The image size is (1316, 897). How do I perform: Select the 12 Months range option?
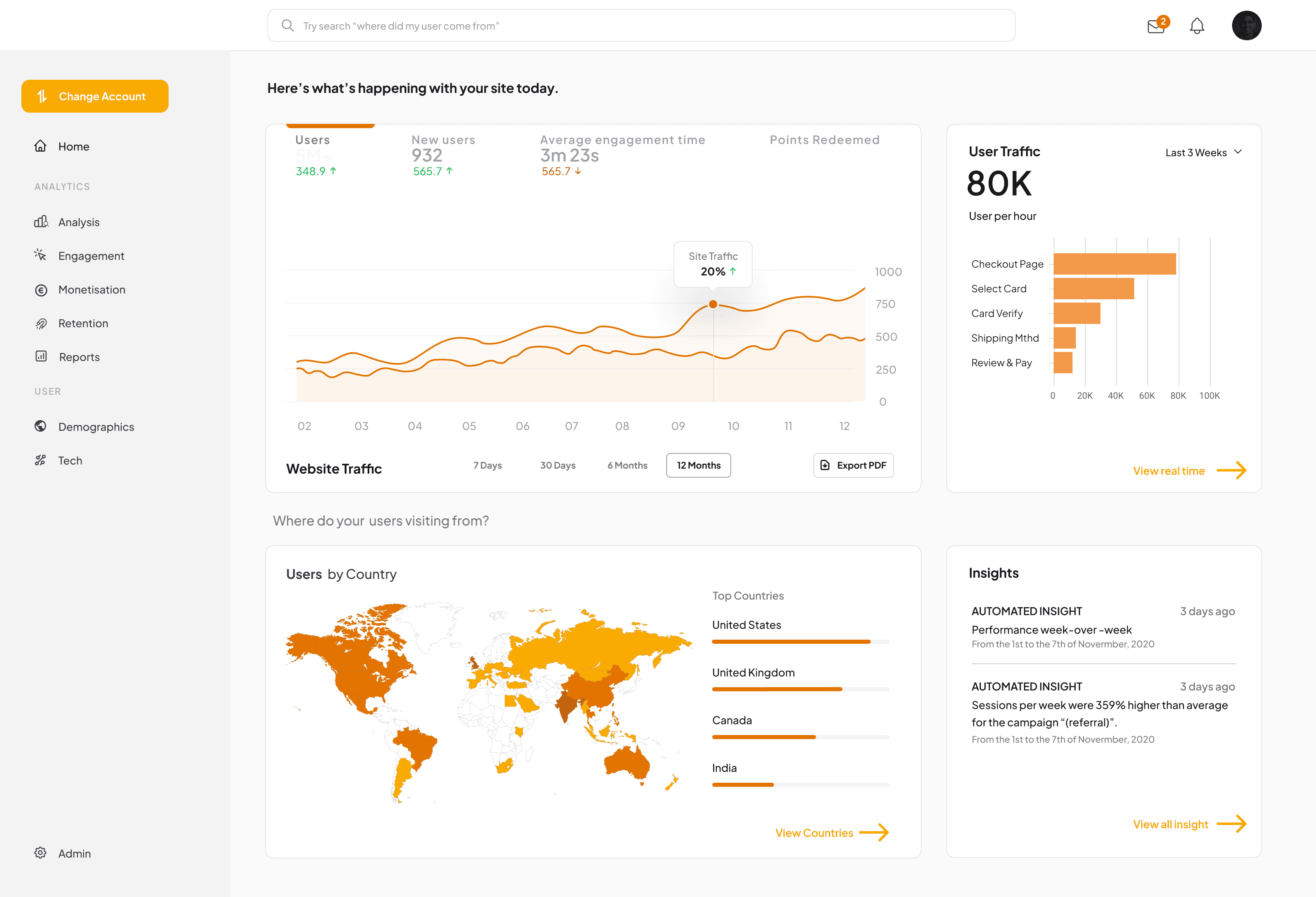(x=698, y=465)
